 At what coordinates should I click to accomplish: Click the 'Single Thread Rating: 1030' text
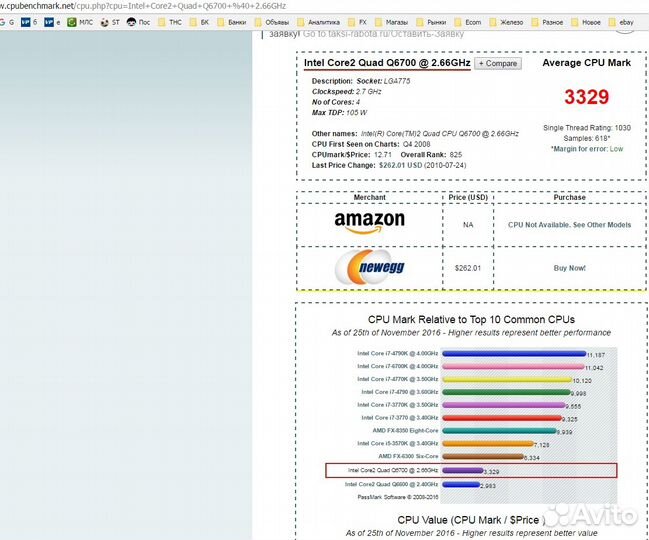tap(587, 128)
